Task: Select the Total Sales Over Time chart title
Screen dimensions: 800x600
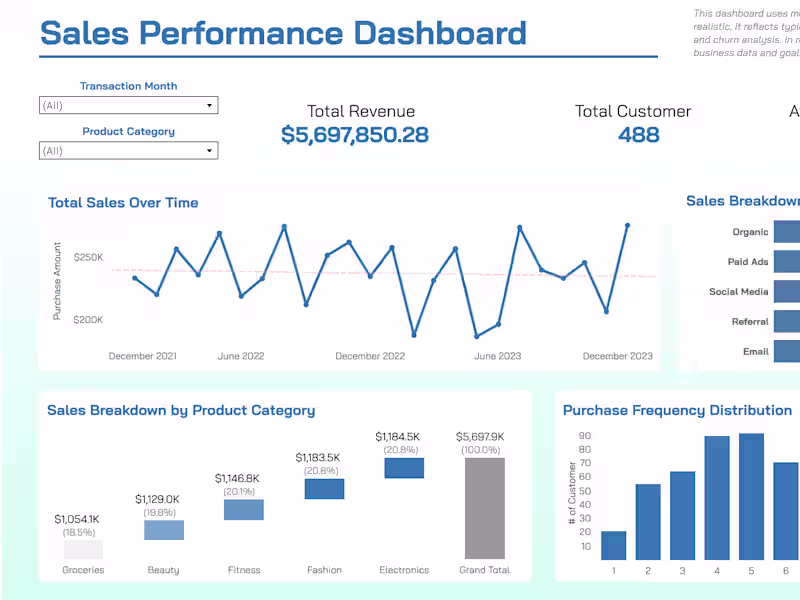Action: click(123, 202)
